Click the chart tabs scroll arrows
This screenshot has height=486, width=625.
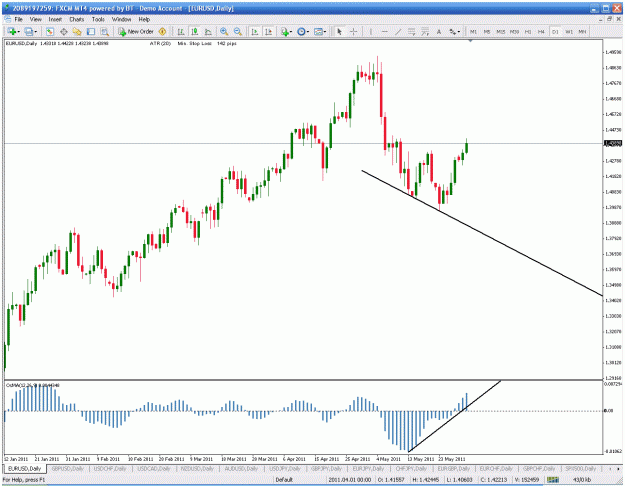(613, 469)
